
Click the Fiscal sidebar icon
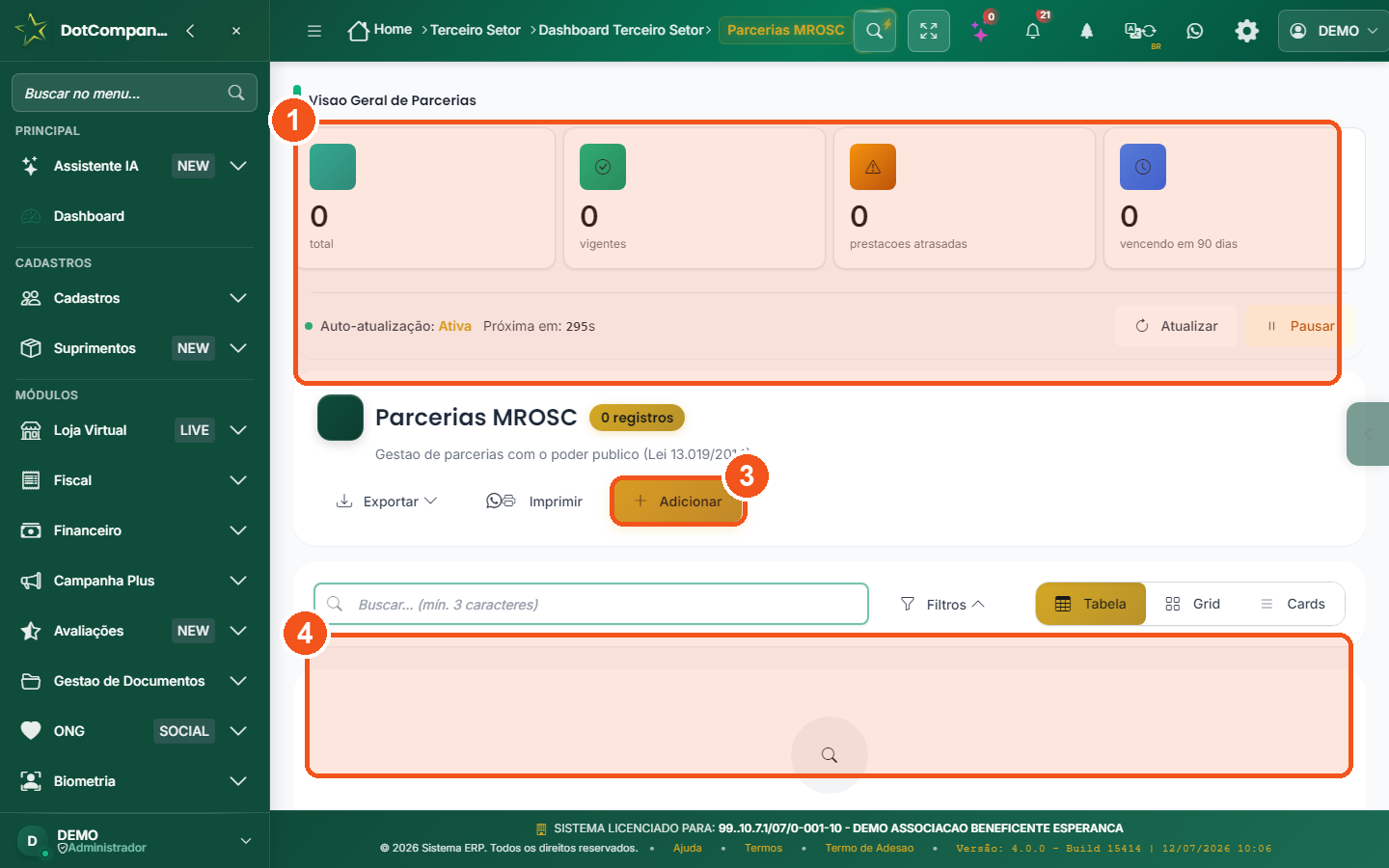[31, 480]
